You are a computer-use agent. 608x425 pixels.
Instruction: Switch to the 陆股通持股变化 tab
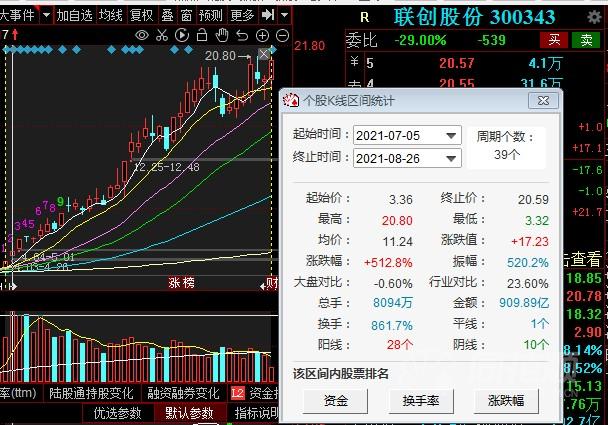tap(91, 393)
